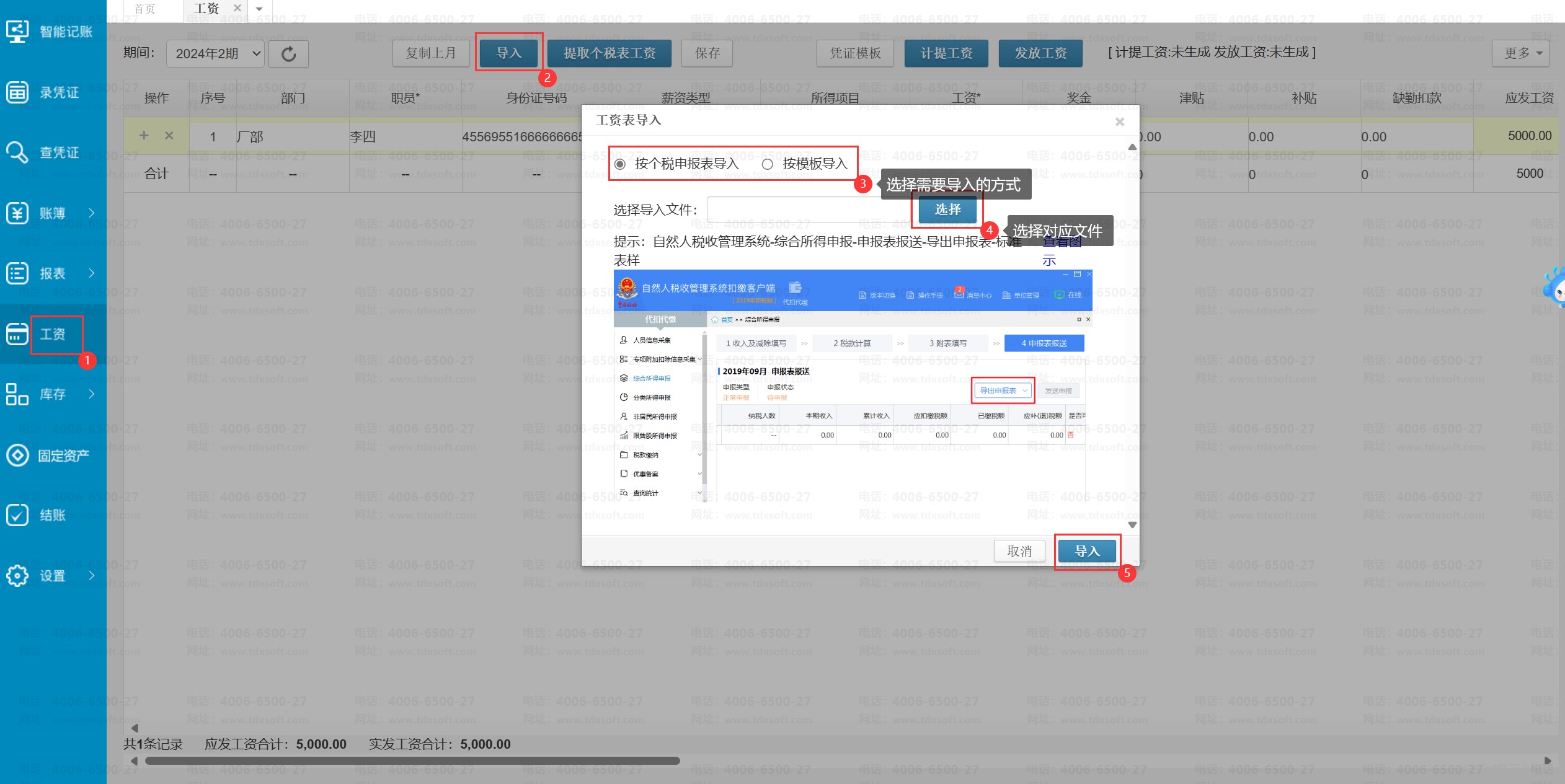Image resolution: width=1565 pixels, height=784 pixels.
Task: Open the 结账 checkmark icon
Action: coord(17,515)
